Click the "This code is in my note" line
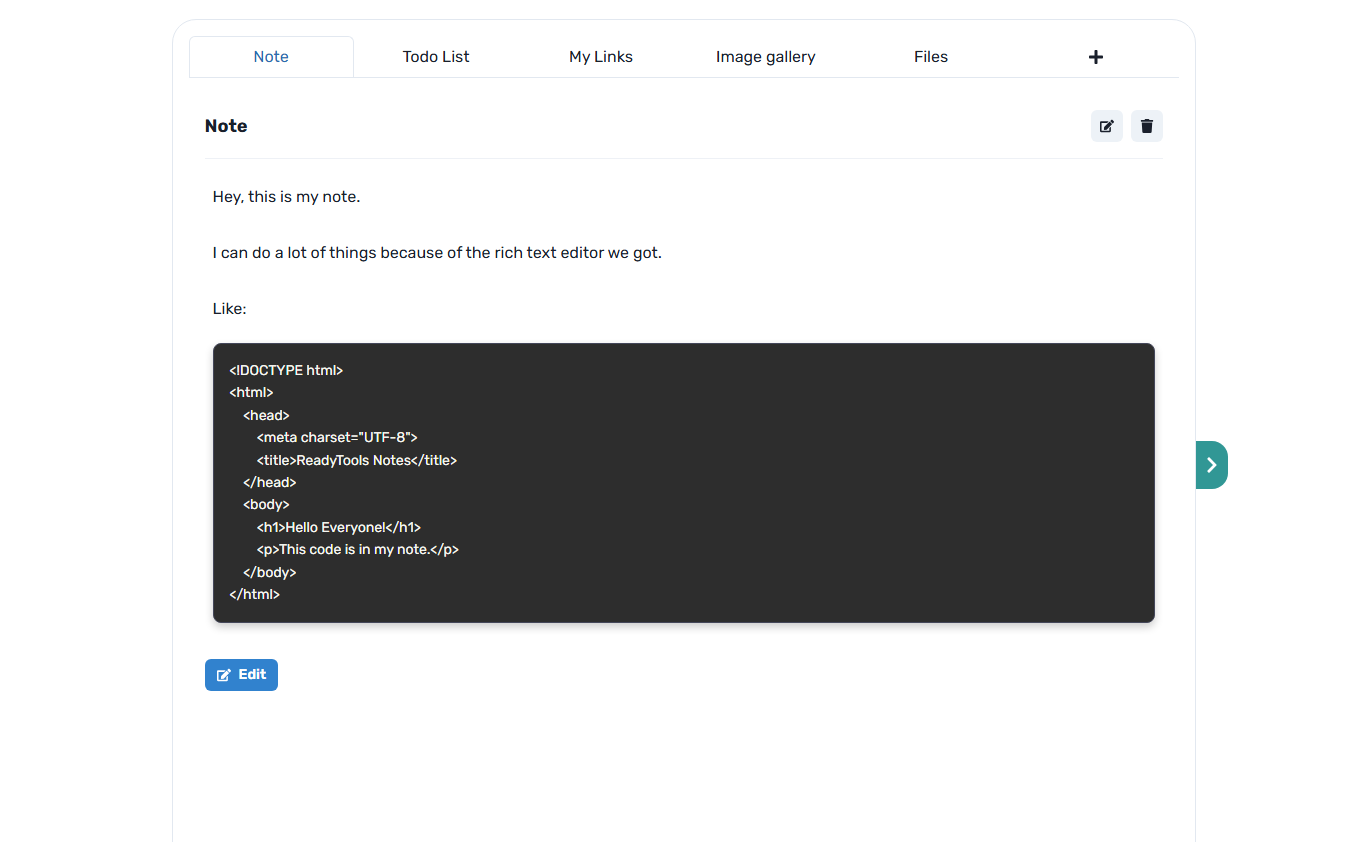Image resolution: width=1345 pixels, height=842 pixels. [x=358, y=550]
